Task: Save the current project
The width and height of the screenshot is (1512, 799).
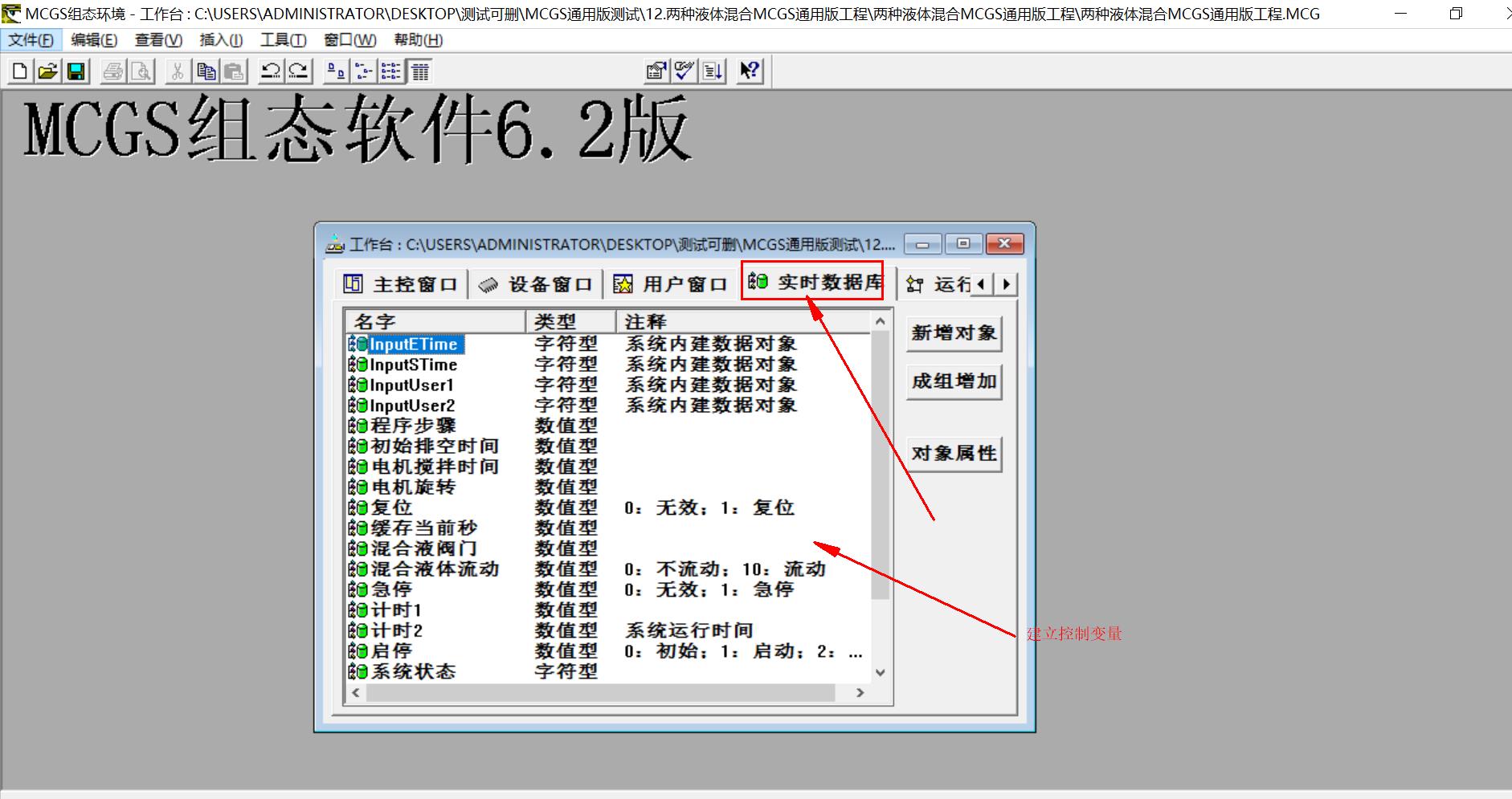Action: coord(76,71)
